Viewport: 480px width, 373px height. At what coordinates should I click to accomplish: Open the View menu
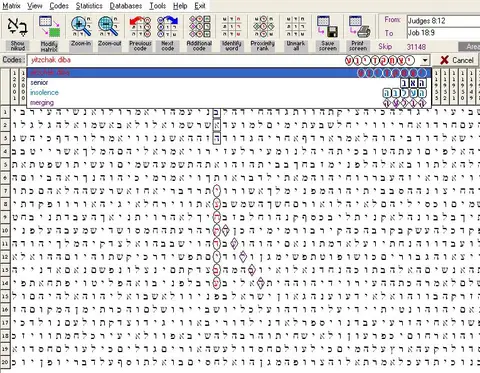[35, 6]
